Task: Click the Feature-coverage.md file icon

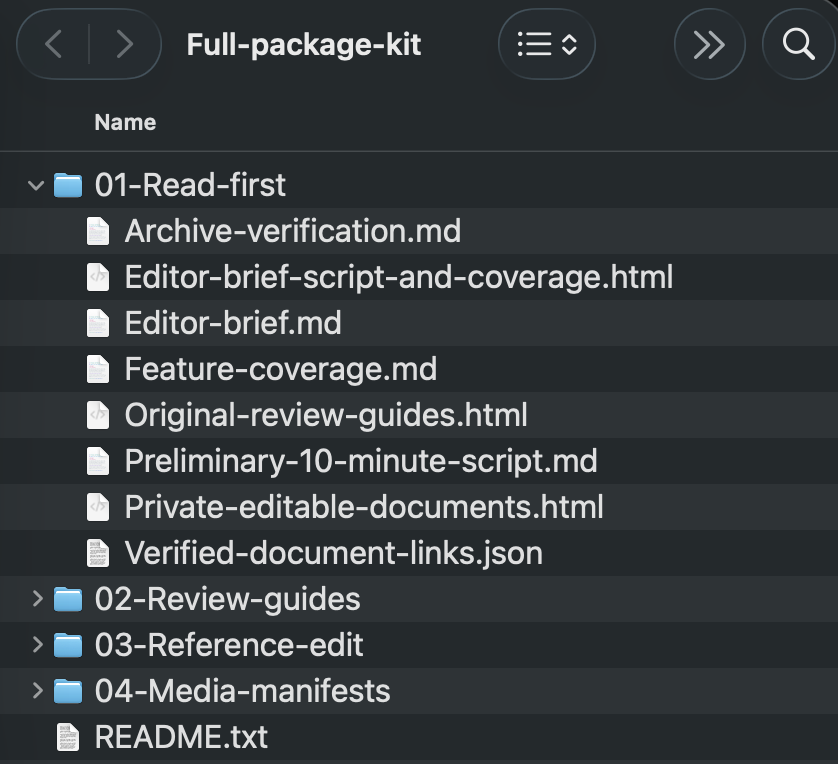Action: (x=98, y=369)
